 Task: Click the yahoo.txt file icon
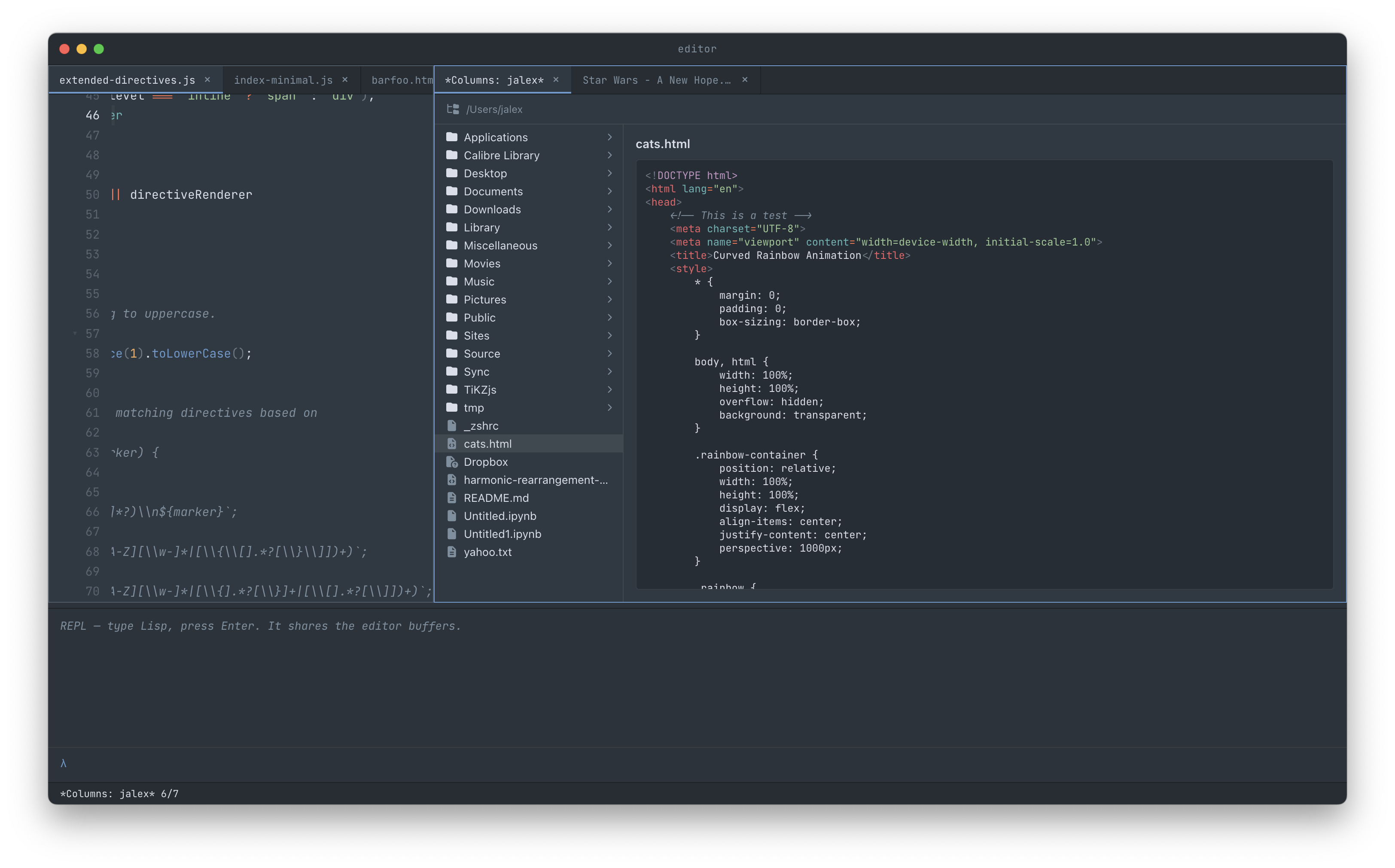click(452, 552)
